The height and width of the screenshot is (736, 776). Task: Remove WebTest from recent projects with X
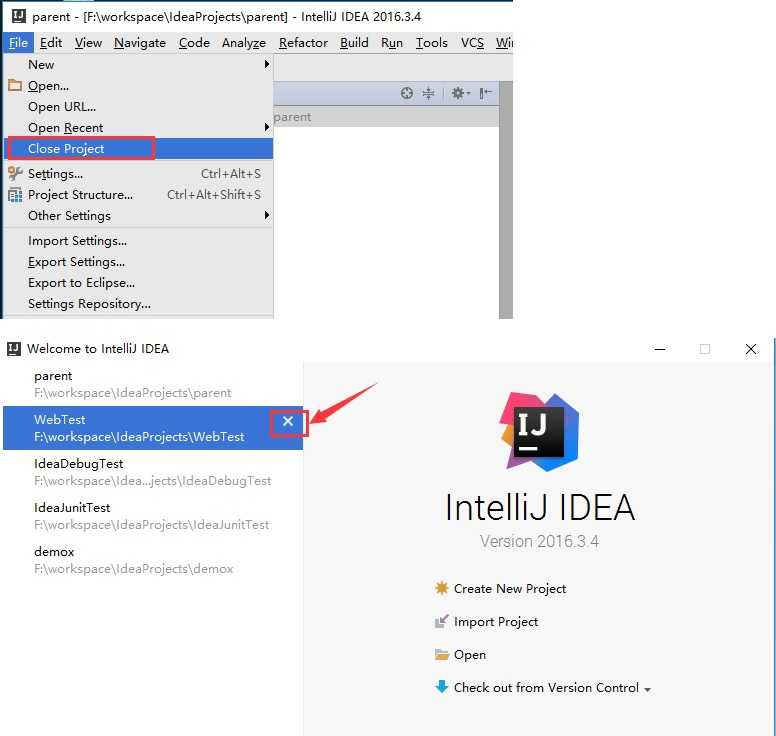pos(288,422)
